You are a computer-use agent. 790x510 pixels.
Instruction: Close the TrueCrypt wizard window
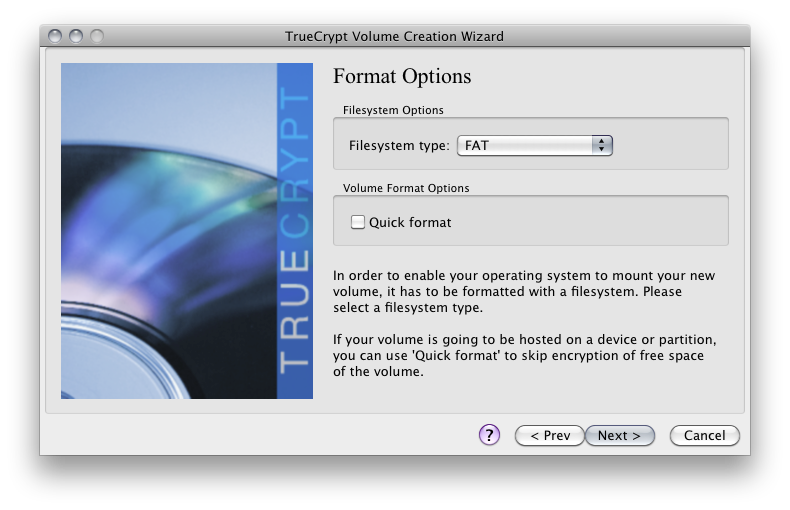[55, 36]
